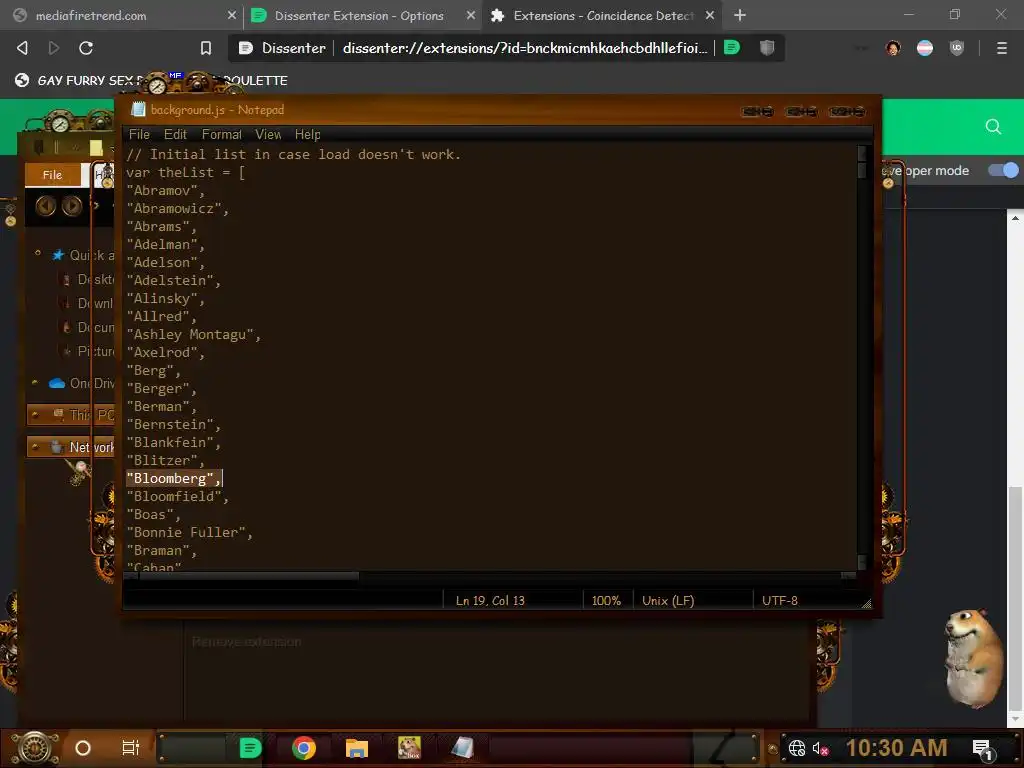Expand the Quick access tree node
Image resolution: width=1024 pixels, height=768 pixels.
pos(37,254)
